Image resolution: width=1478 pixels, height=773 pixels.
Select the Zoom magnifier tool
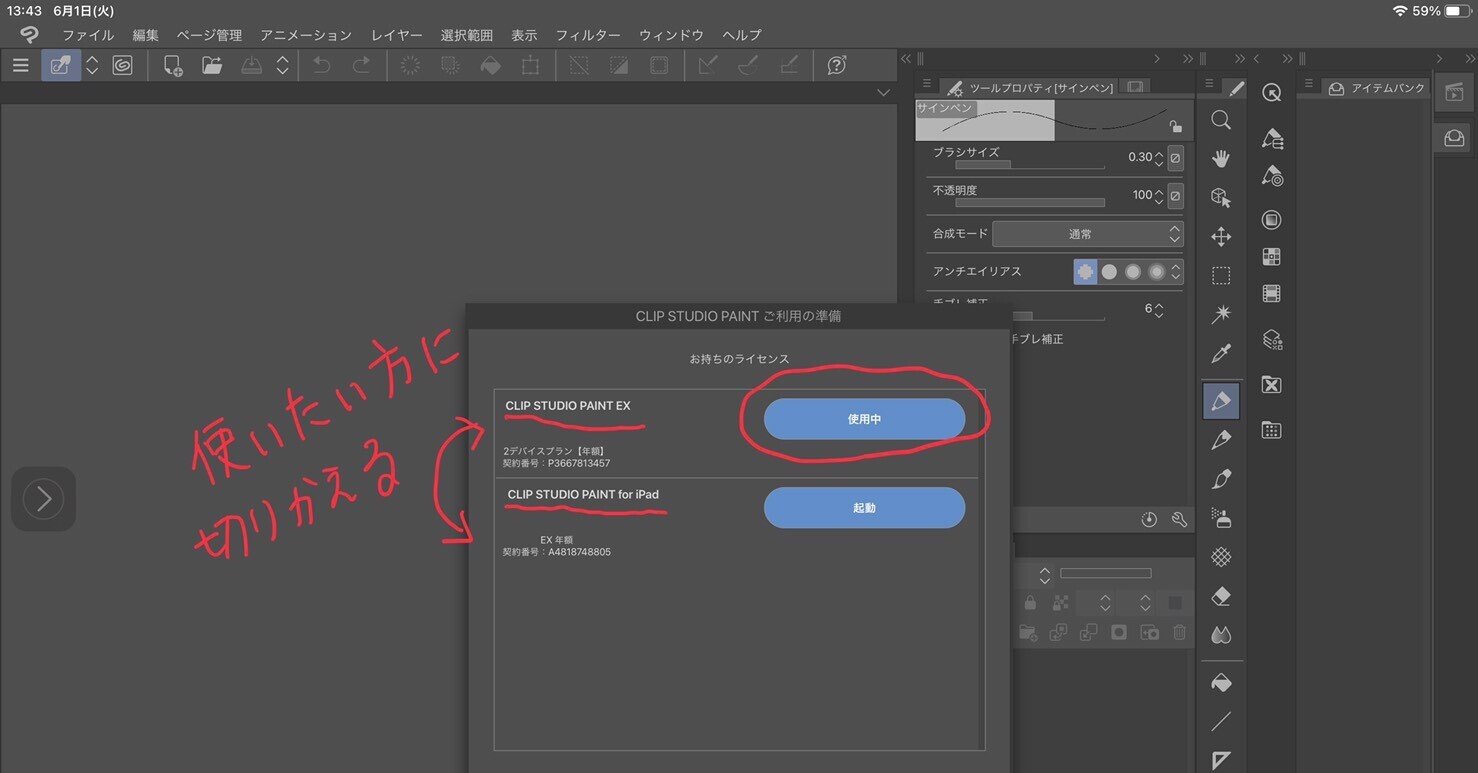[x=1220, y=120]
